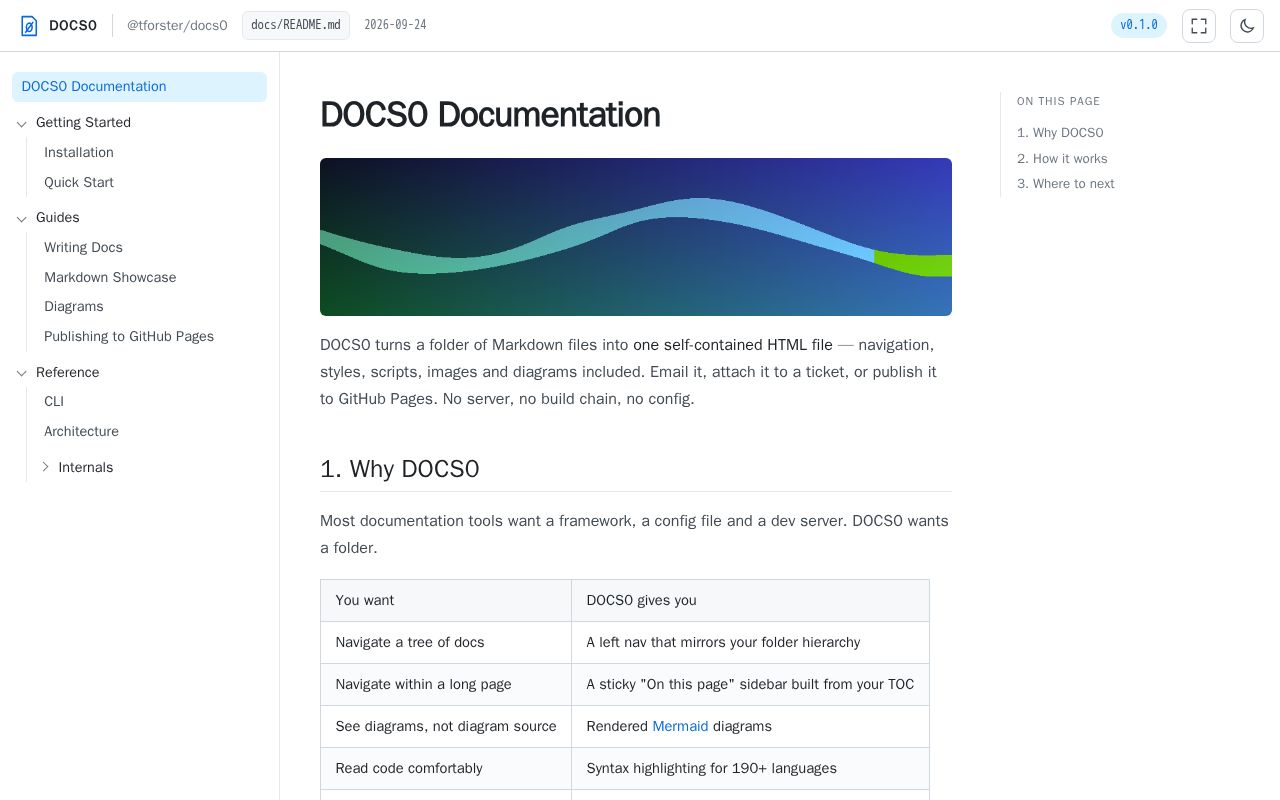Click the 'You want' table header
This screenshot has width=1280, height=800.
(446, 600)
